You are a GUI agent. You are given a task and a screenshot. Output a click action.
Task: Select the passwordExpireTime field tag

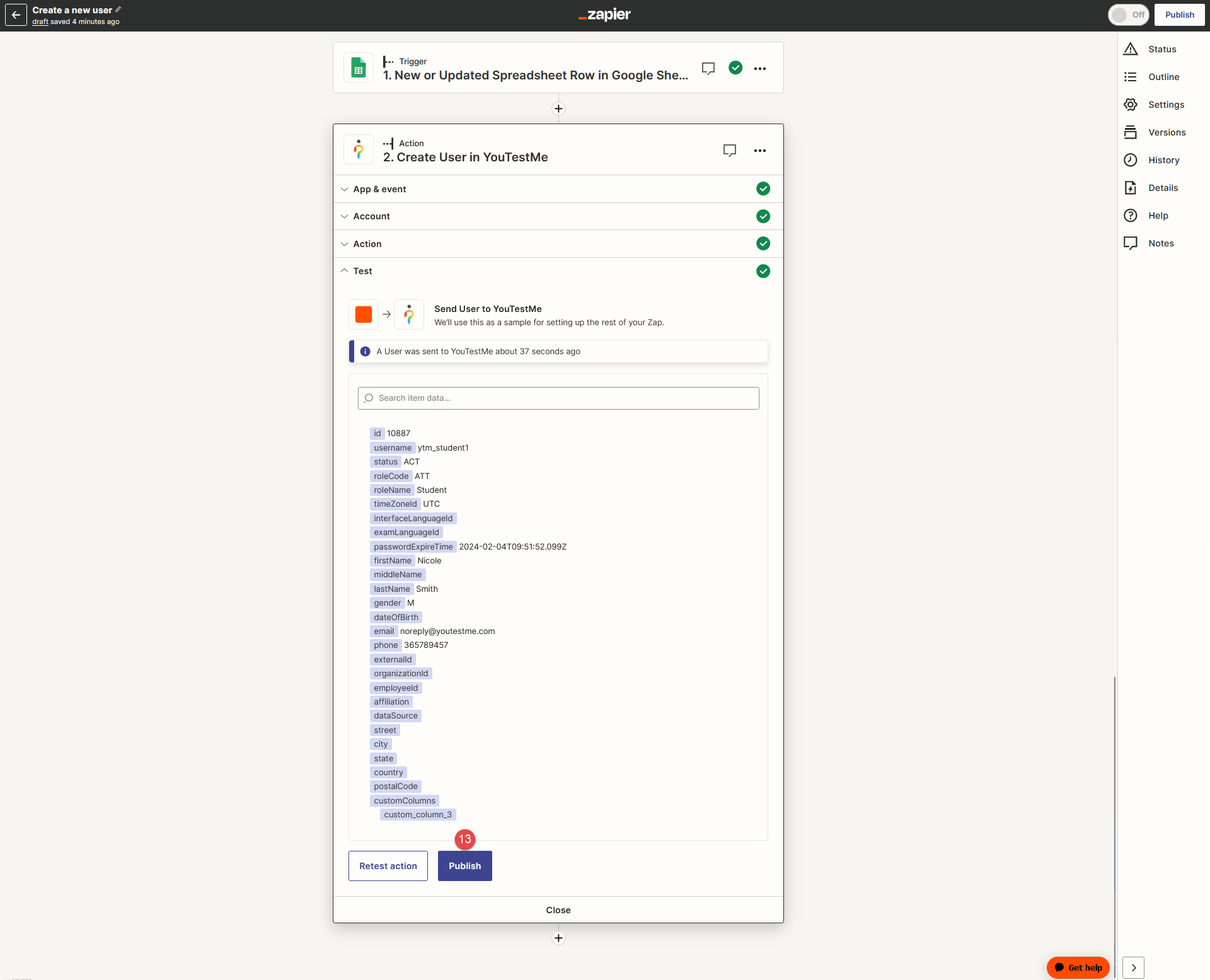(x=413, y=546)
